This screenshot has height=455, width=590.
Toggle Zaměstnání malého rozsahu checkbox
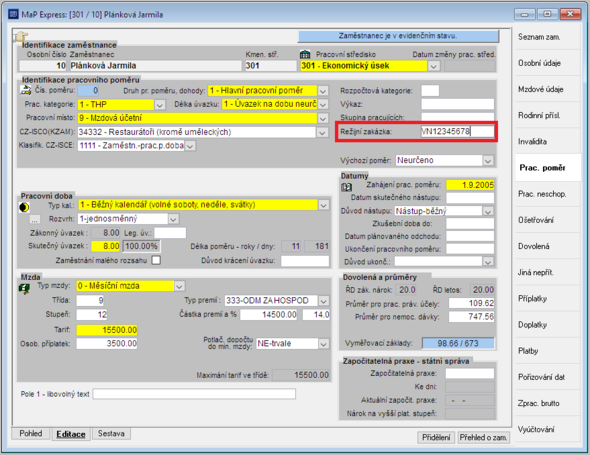(x=156, y=260)
